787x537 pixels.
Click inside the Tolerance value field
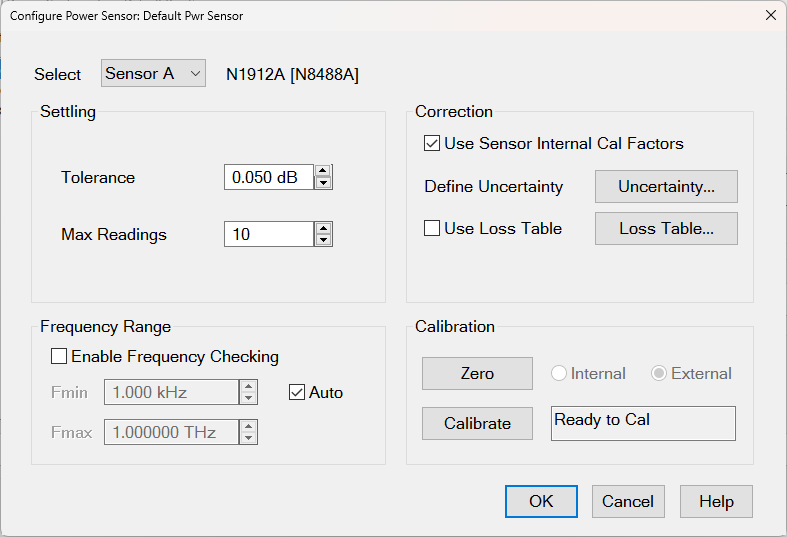pos(267,177)
